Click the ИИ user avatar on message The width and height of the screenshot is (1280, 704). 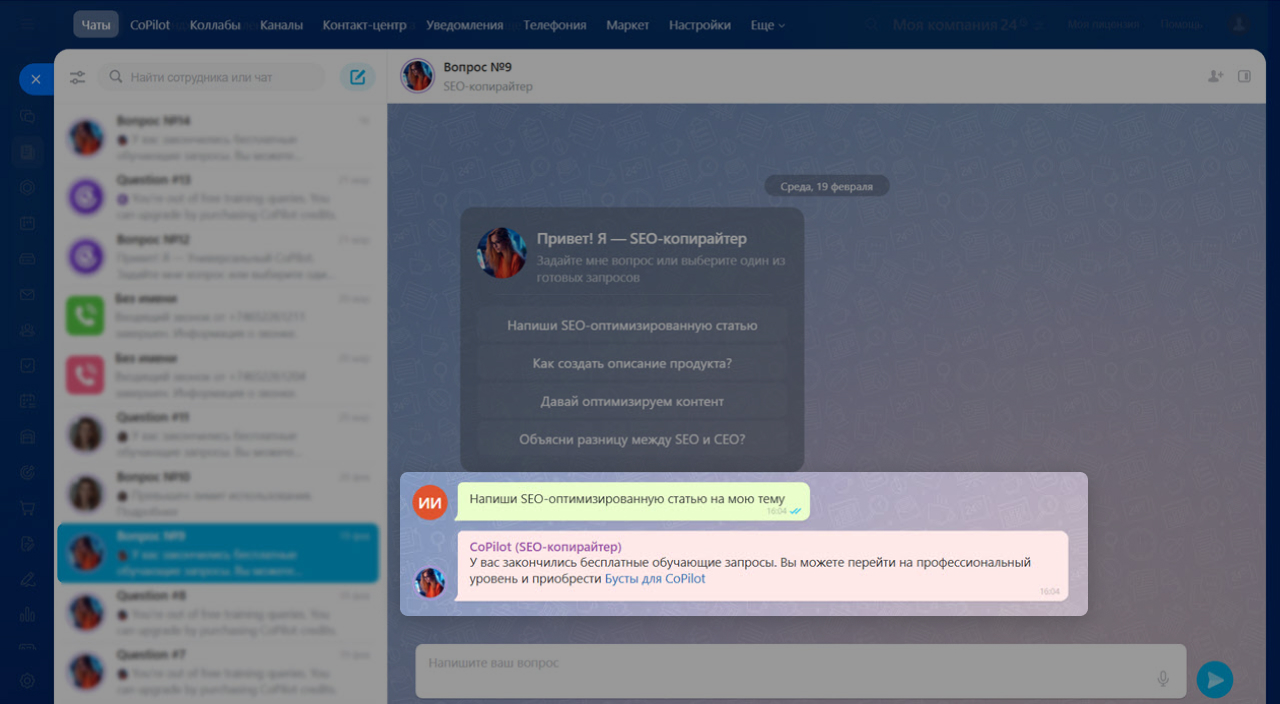coord(429,502)
